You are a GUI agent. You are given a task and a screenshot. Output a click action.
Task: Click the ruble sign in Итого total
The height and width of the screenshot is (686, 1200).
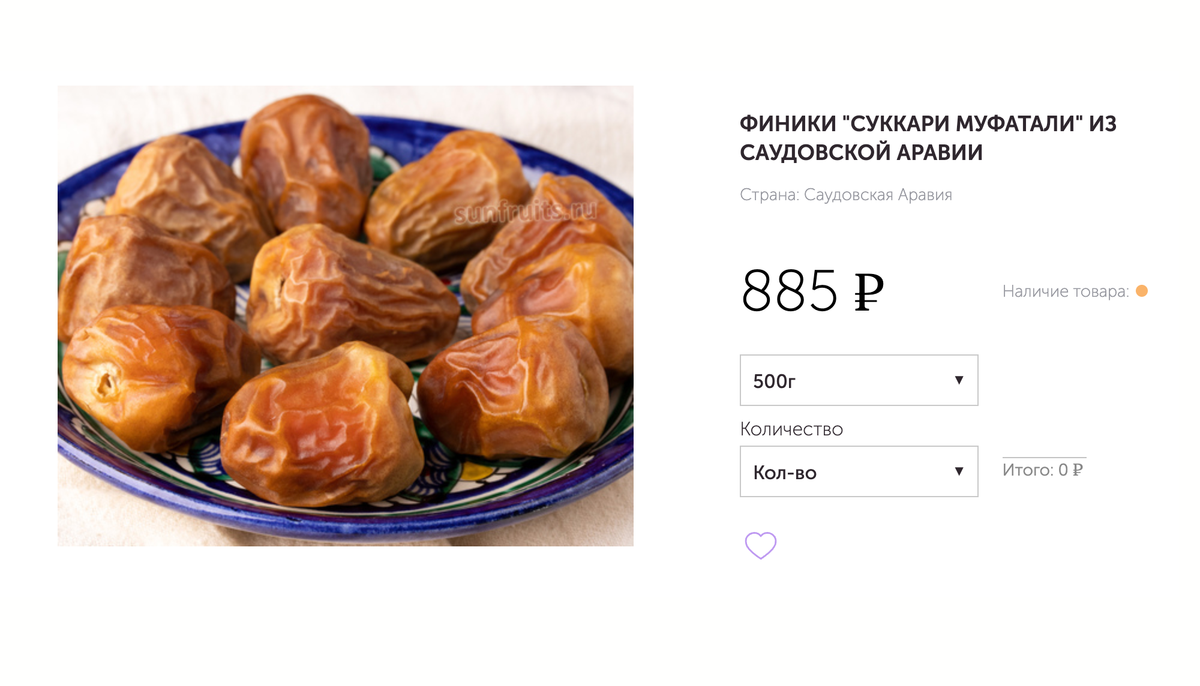click(1078, 470)
